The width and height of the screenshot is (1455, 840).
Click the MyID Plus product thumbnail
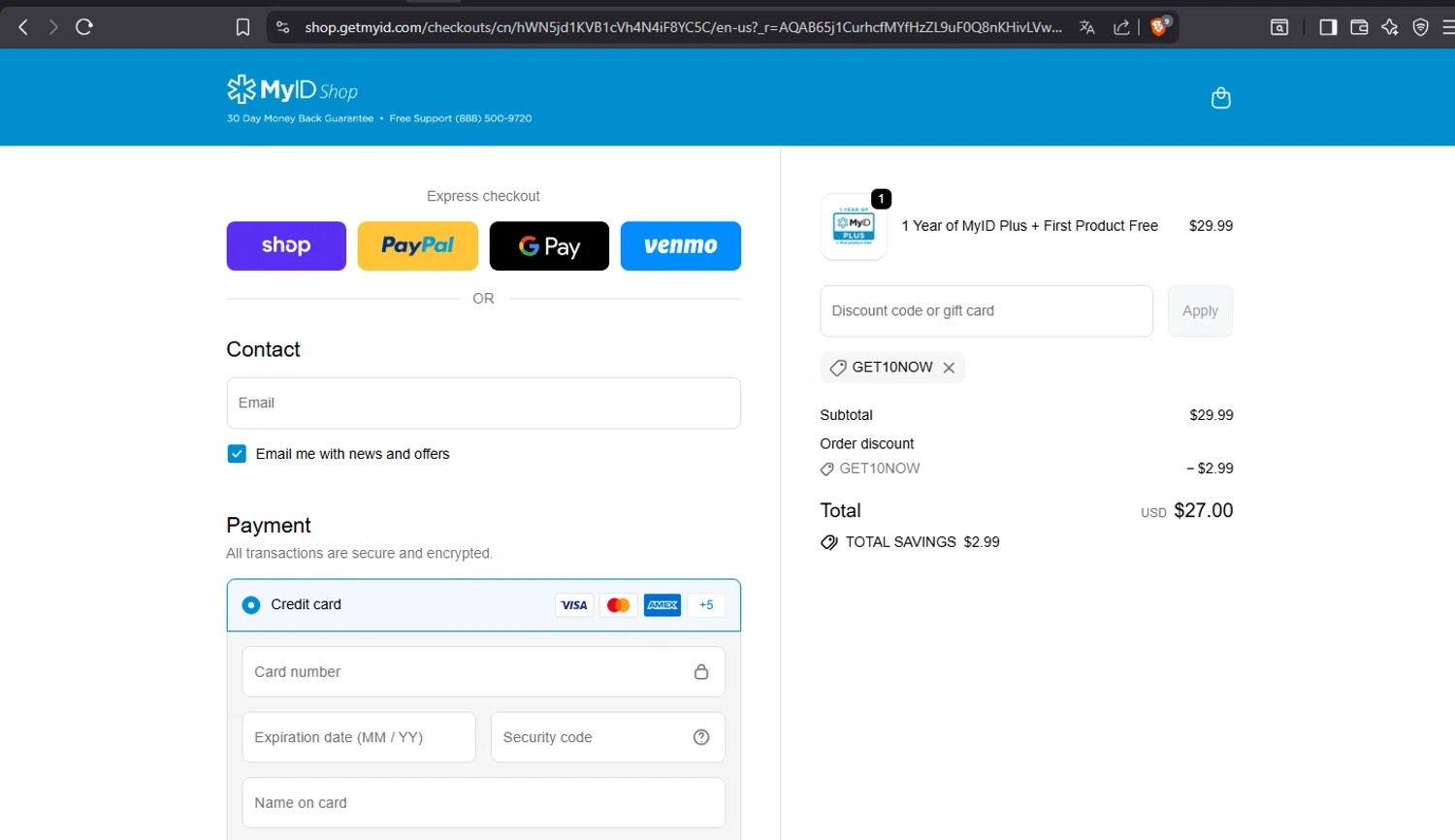pyautogui.click(x=854, y=227)
